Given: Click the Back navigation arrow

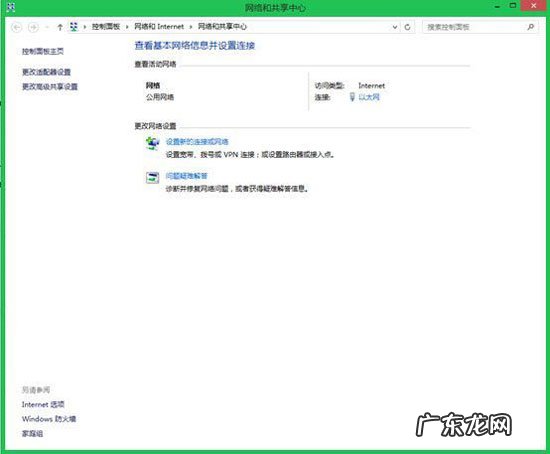Looking at the screenshot, I should pyautogui.click(x=17, y=27).
